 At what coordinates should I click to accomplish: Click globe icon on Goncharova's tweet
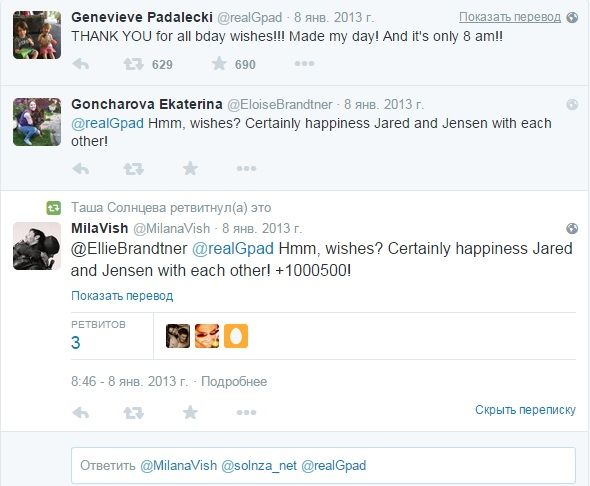pos(572,105)
